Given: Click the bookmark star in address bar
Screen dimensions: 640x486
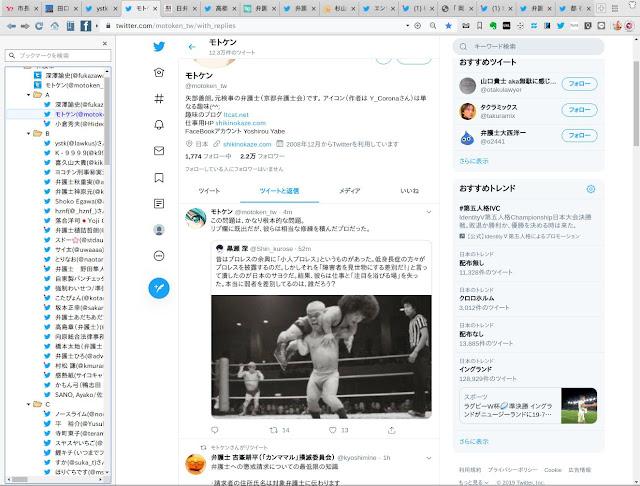Looking at the screenshot, I should [448, 26].
